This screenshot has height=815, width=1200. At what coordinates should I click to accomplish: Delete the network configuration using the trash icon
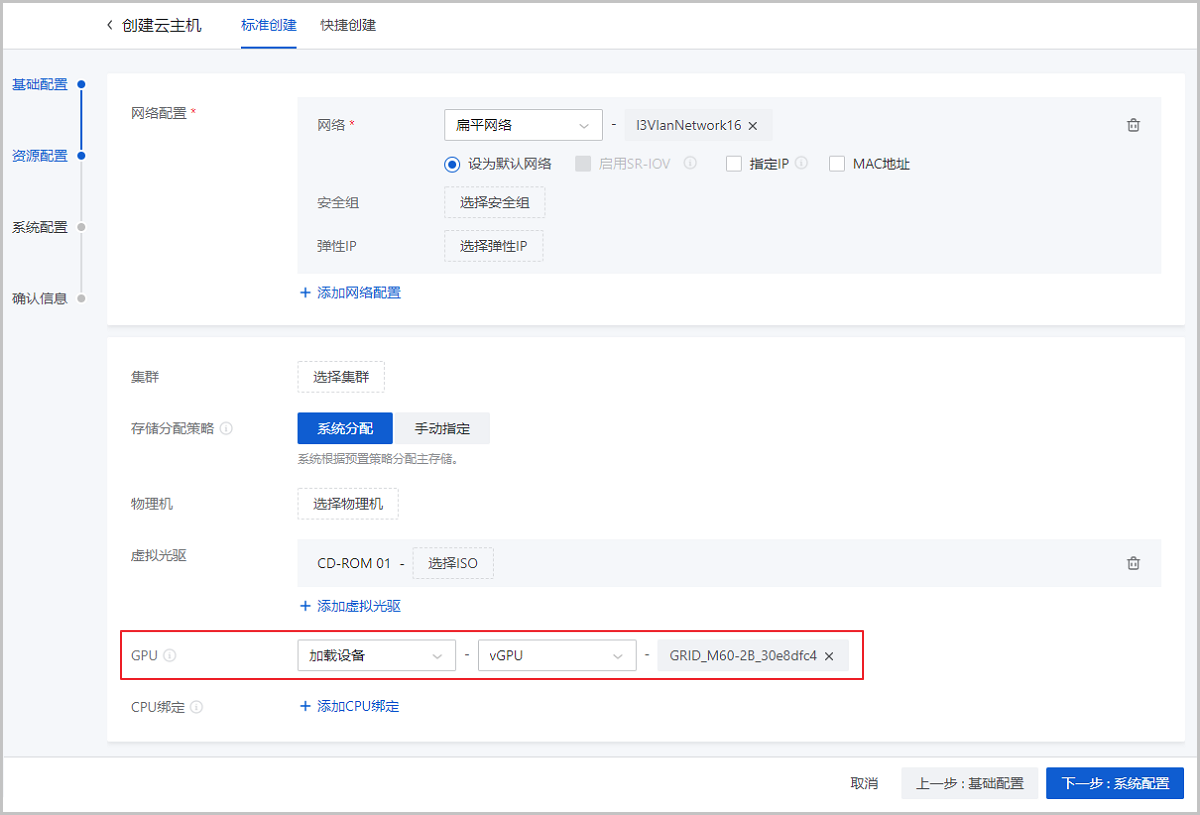(1133, 125)
